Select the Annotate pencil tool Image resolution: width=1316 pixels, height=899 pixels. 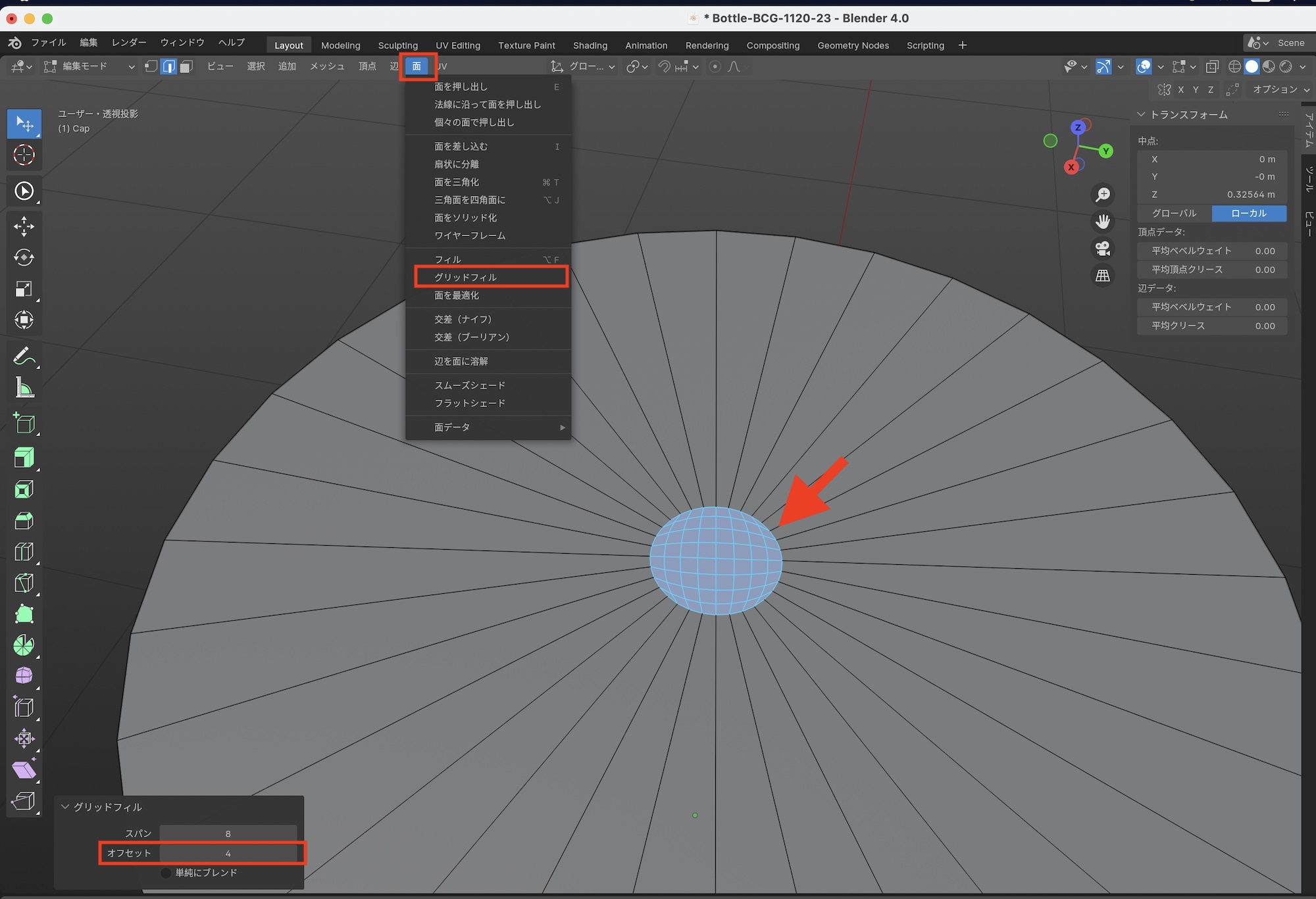24,357
